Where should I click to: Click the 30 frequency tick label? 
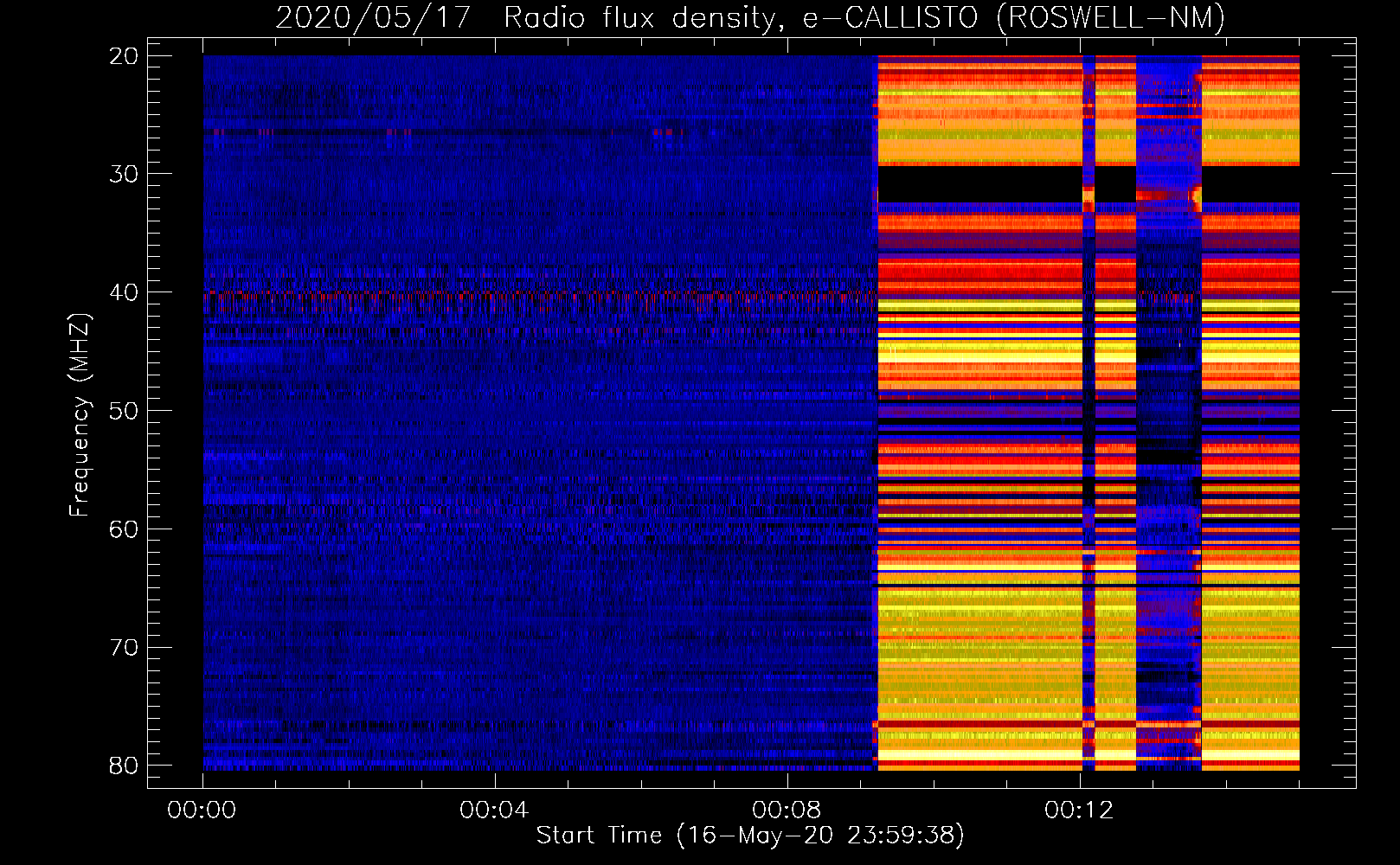pyautogui.click(x=125, y=174)
